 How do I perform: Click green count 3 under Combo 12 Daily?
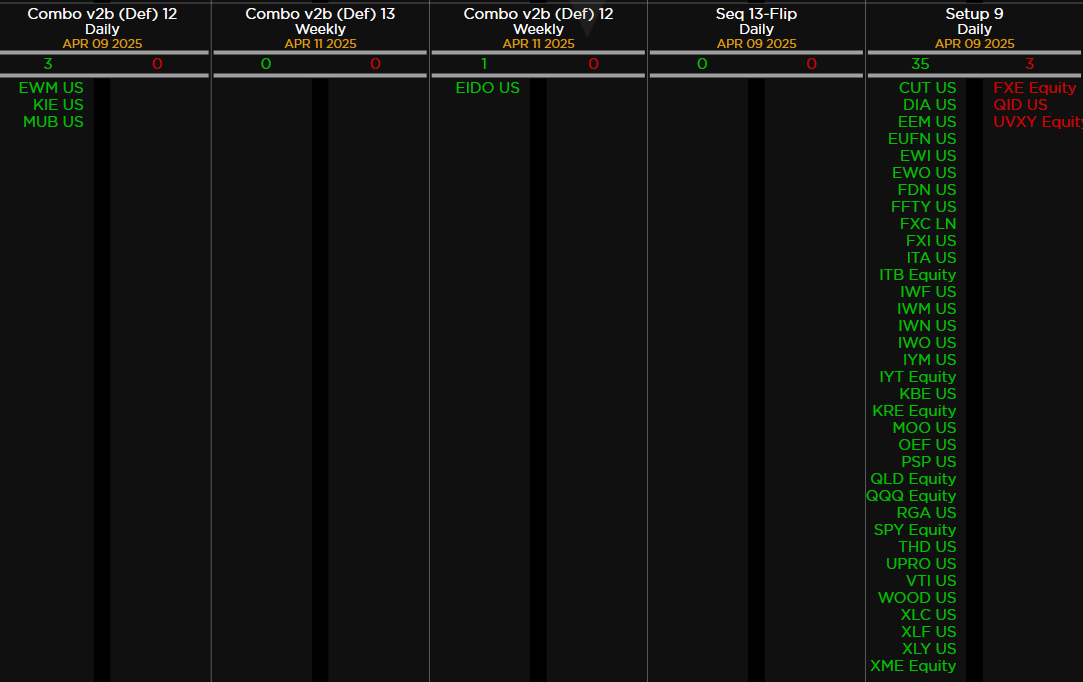coord(48,64)
